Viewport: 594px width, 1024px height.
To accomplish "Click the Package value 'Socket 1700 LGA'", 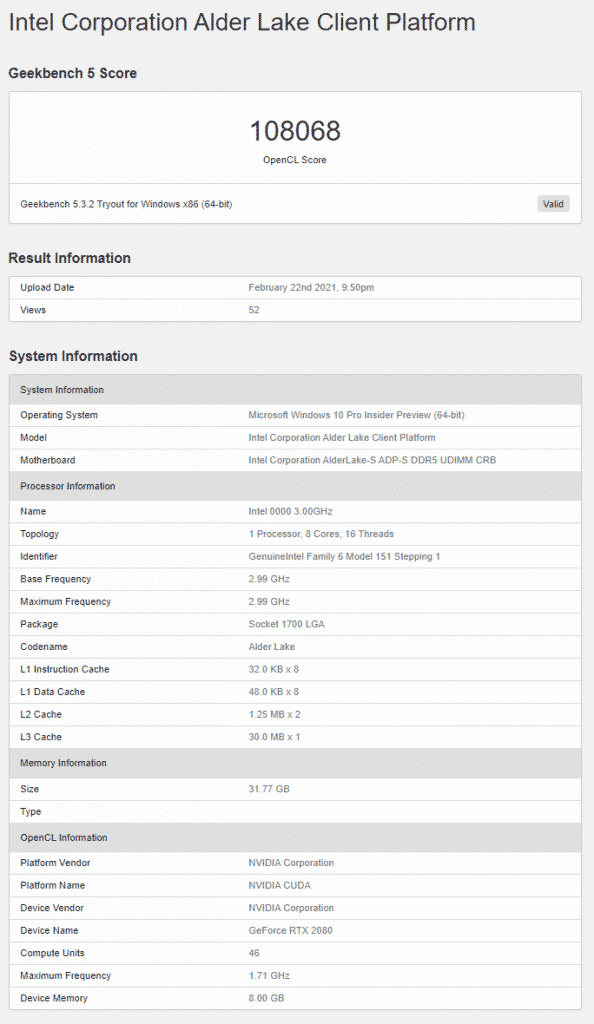I will click(287, 624).
